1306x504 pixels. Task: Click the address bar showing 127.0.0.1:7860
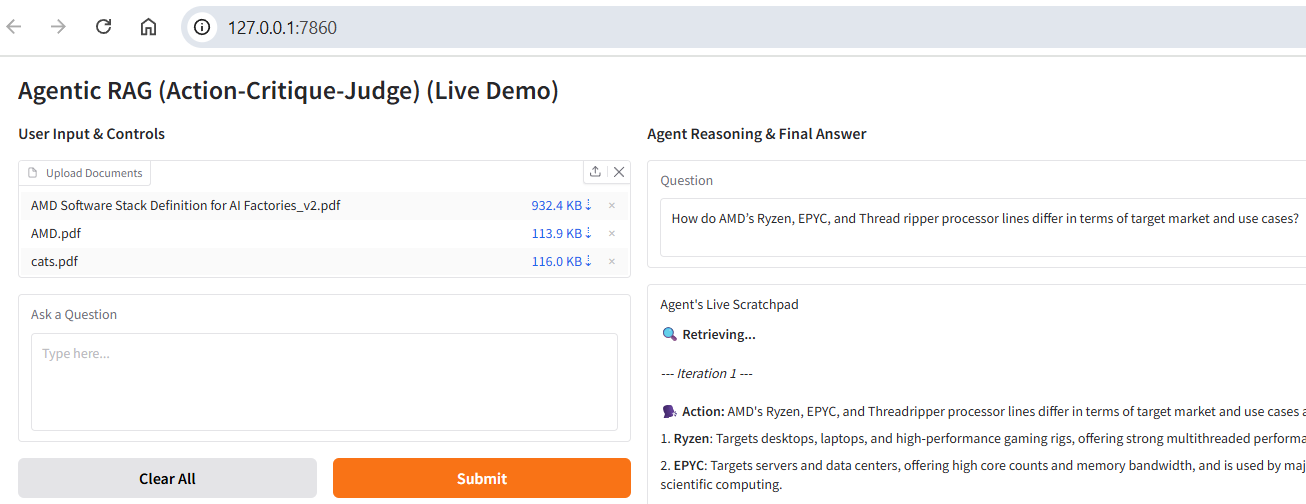(700, 27)
